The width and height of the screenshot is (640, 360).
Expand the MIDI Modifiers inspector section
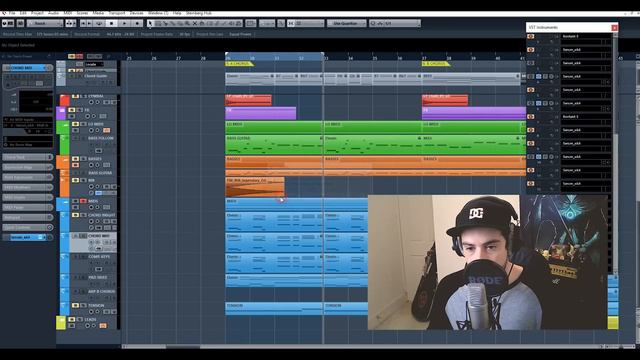27,187
